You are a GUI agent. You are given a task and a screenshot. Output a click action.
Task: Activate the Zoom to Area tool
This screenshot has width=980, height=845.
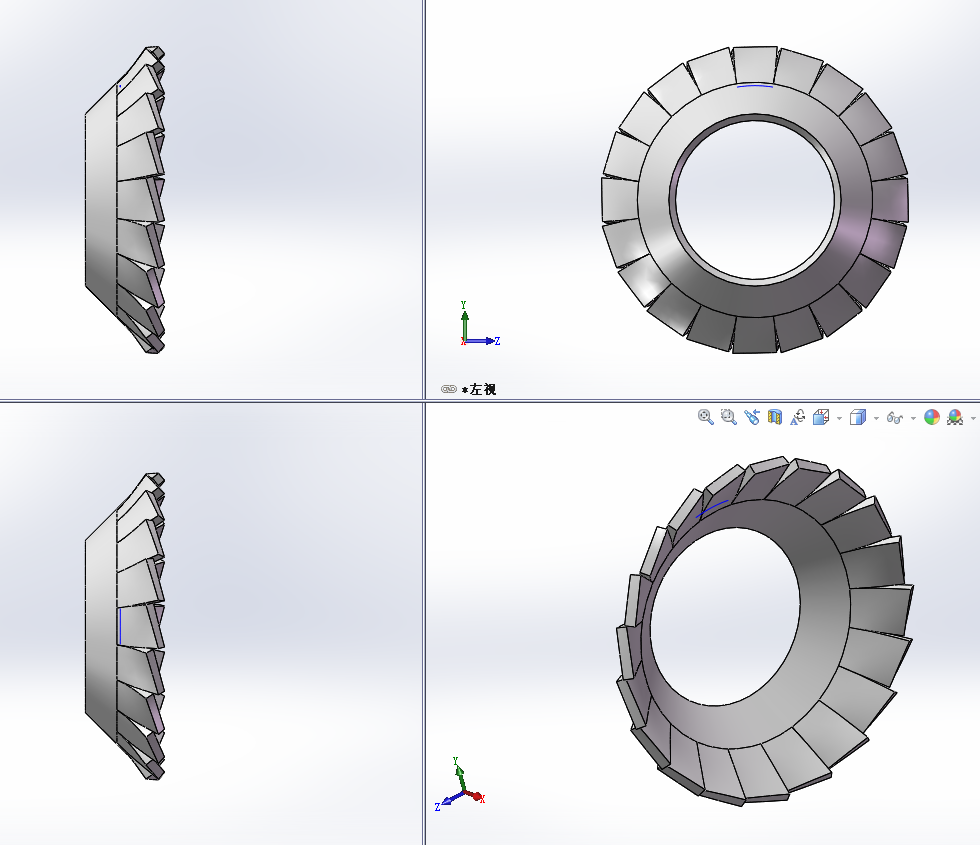coord(729,417)
